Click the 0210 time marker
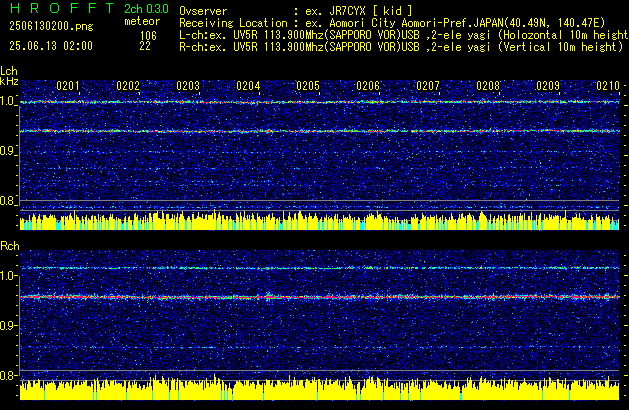This screenshot has width=629, height=410. pos(608,86)
